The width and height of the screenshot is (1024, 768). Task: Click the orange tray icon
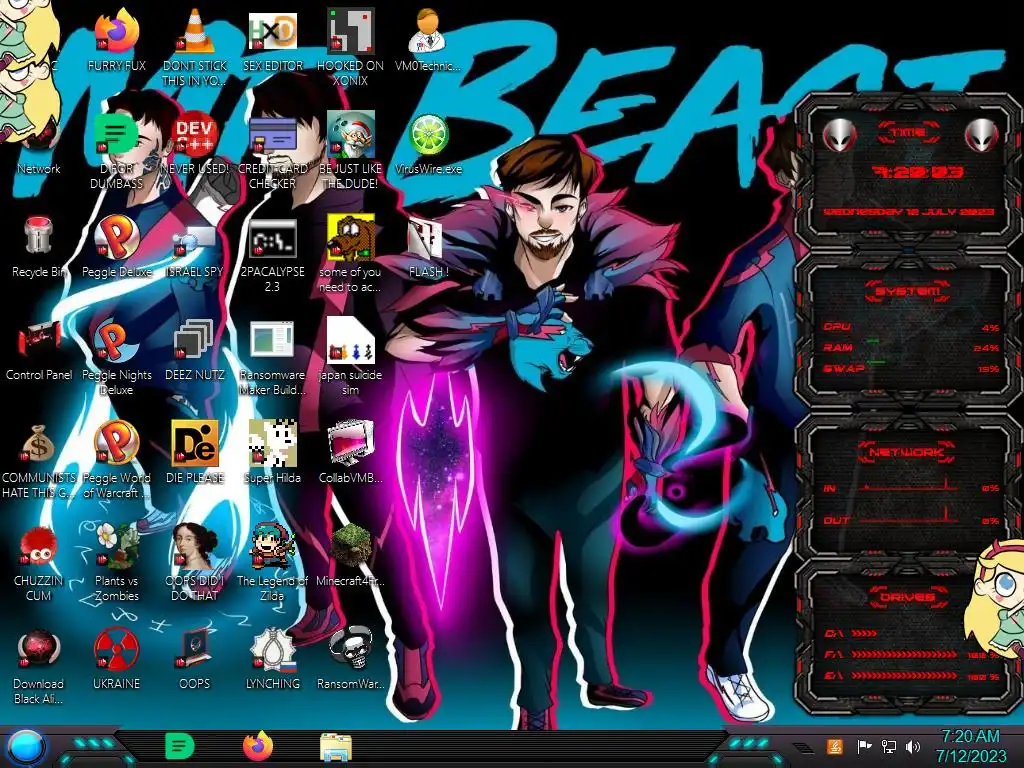click(835, 746)
